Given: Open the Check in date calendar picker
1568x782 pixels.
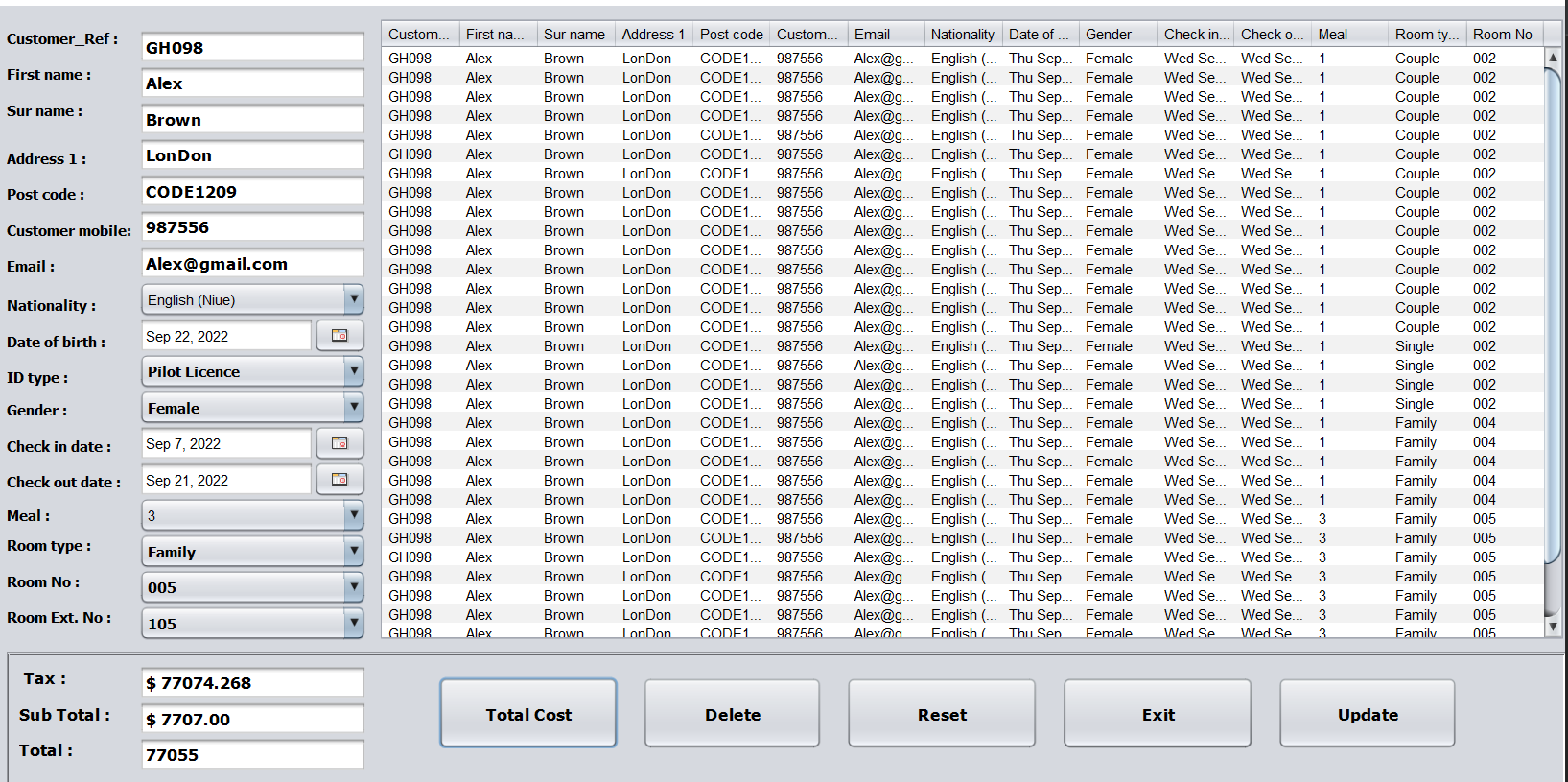Looking at the screenshot, I should (x=339, y=443).
